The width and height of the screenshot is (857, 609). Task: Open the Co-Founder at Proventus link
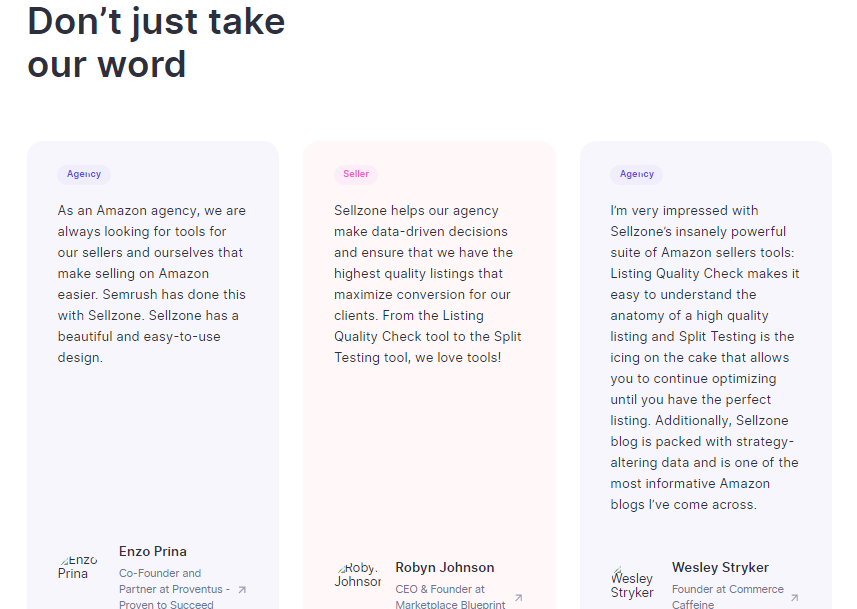[x=174, y=589]
